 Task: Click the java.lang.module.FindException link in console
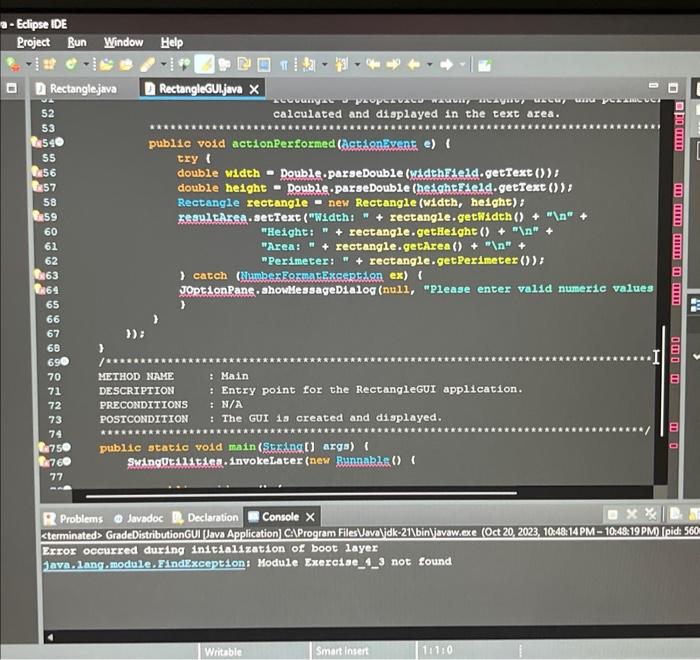pyautogui.click(x=144, y=564)
